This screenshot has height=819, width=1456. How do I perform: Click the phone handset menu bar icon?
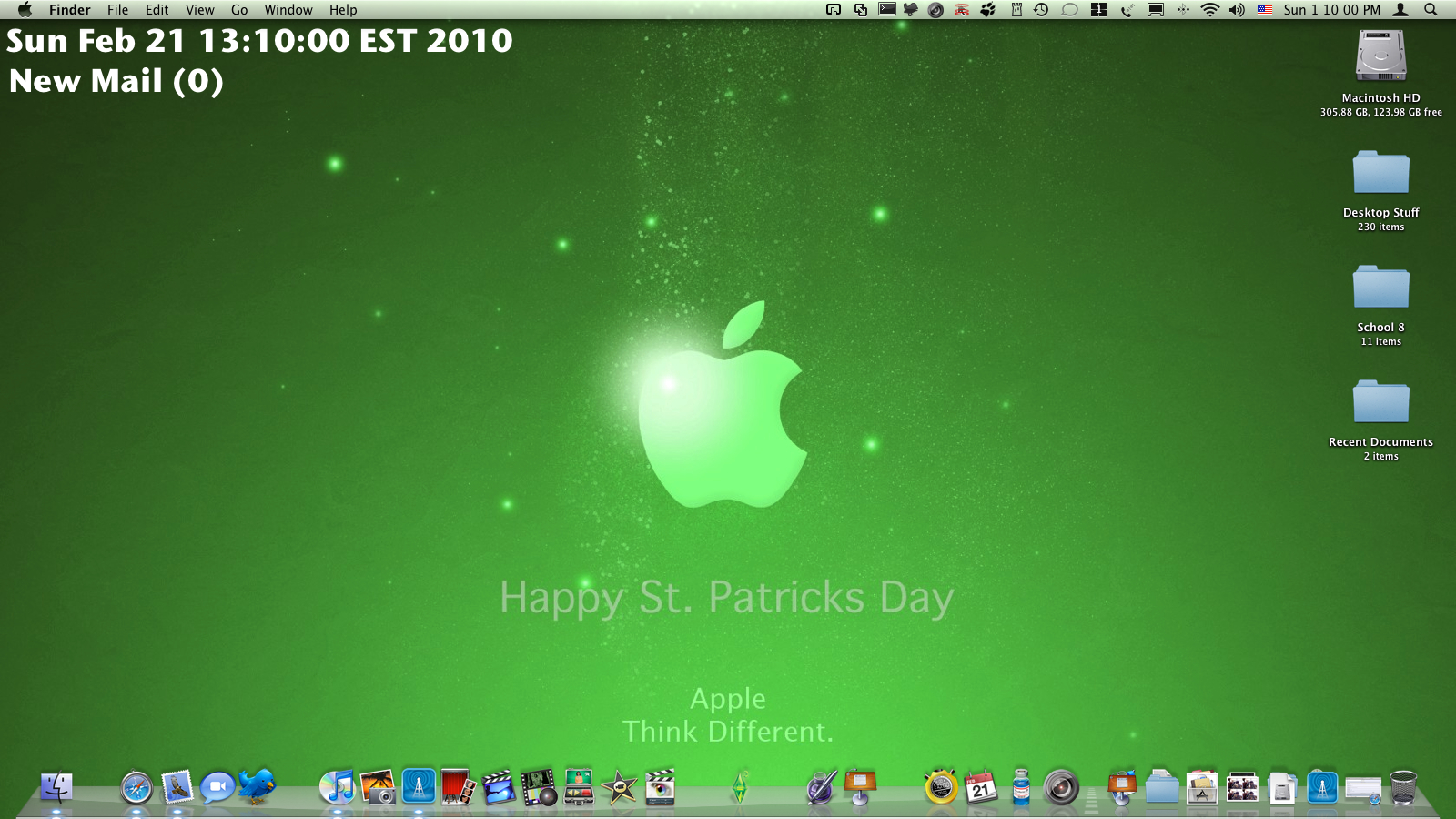point(1127,9)
